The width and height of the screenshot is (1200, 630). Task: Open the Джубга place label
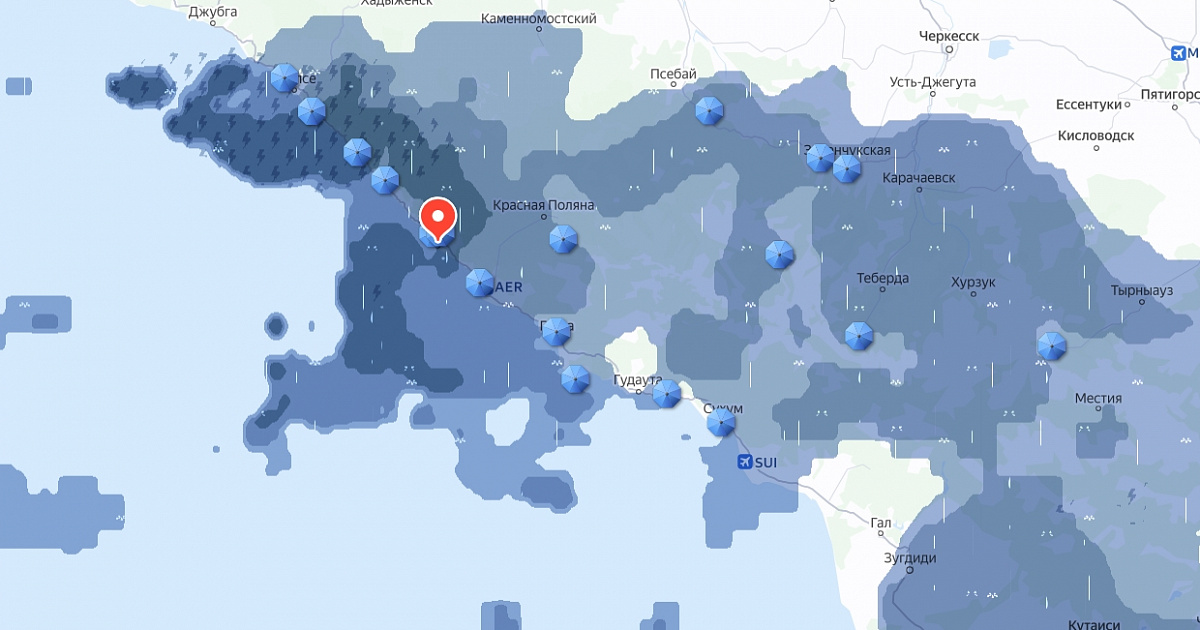coord(212,12)
